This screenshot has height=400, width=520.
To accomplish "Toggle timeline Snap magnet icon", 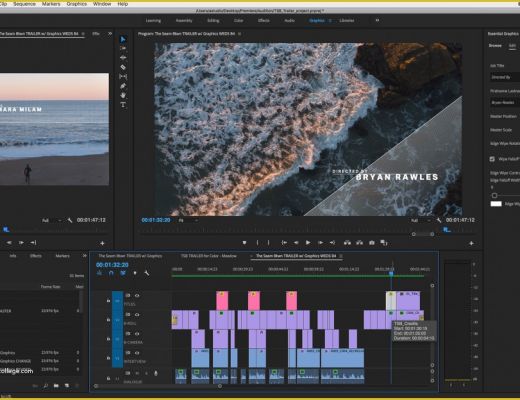I will click(x=111, y=273).
